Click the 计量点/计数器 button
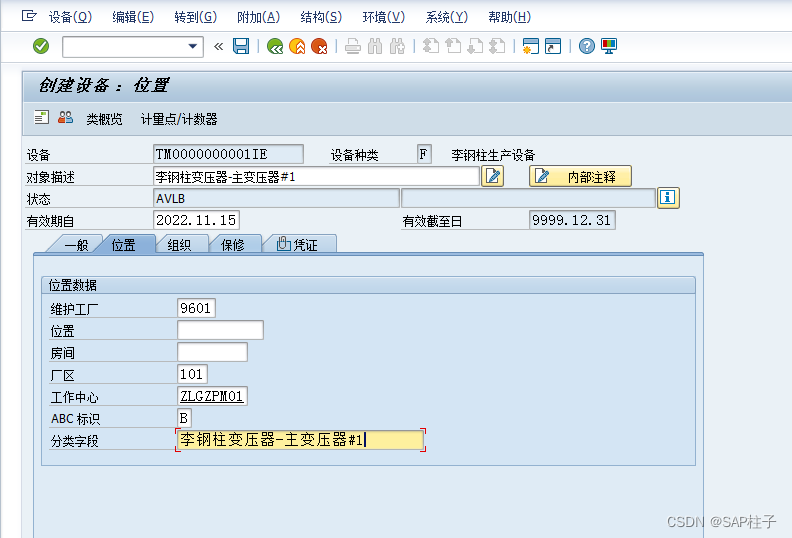This screenshot has width=792, height=538. point(179,119)
